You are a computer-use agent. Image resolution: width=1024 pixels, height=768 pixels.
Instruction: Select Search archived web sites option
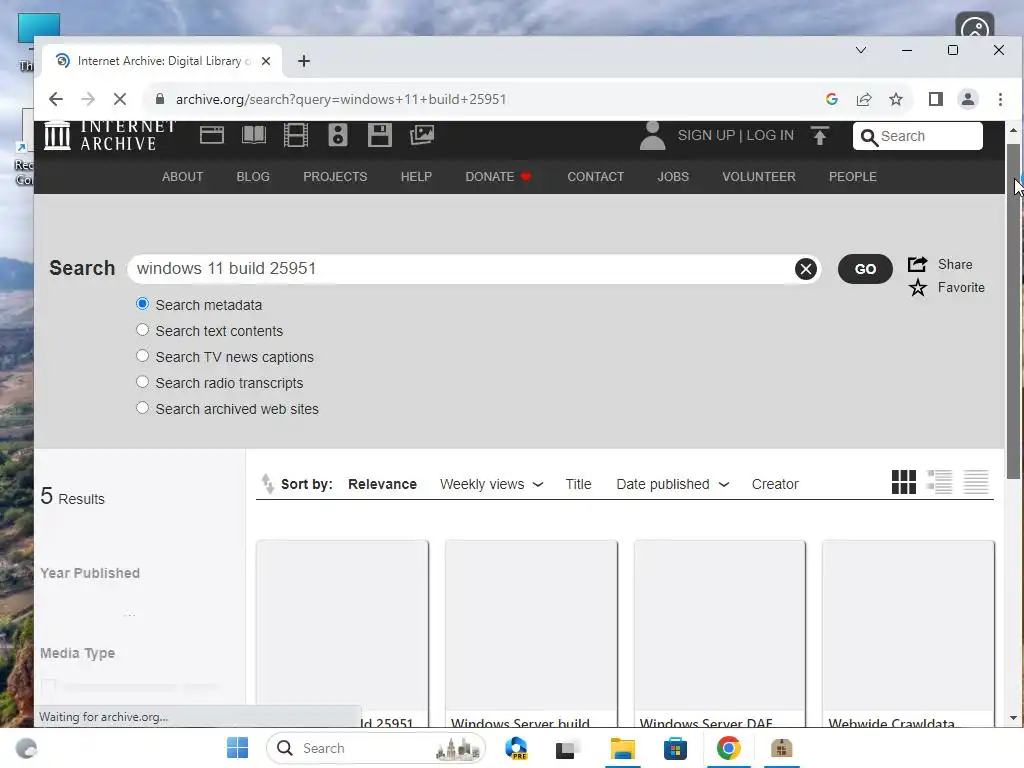pos(142,408)
